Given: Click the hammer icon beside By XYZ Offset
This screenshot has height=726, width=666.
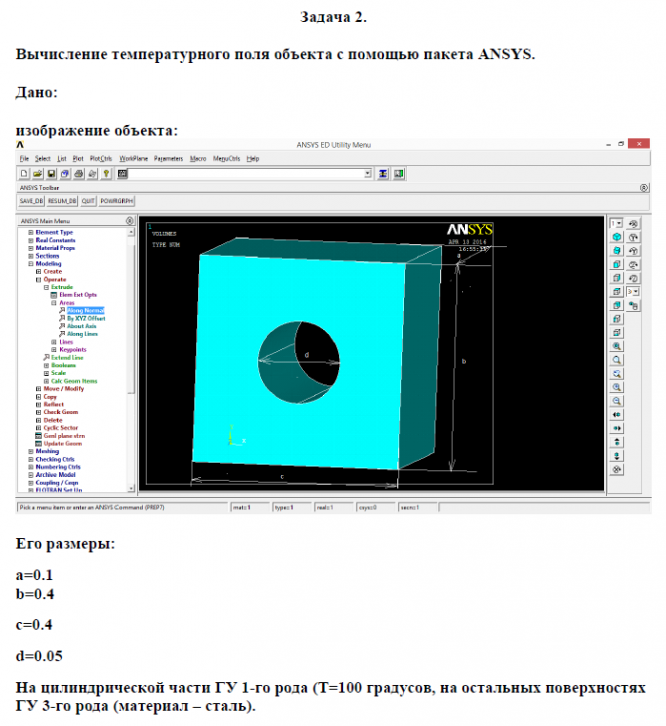Looking at the screenshot, I should click(62, 319).
